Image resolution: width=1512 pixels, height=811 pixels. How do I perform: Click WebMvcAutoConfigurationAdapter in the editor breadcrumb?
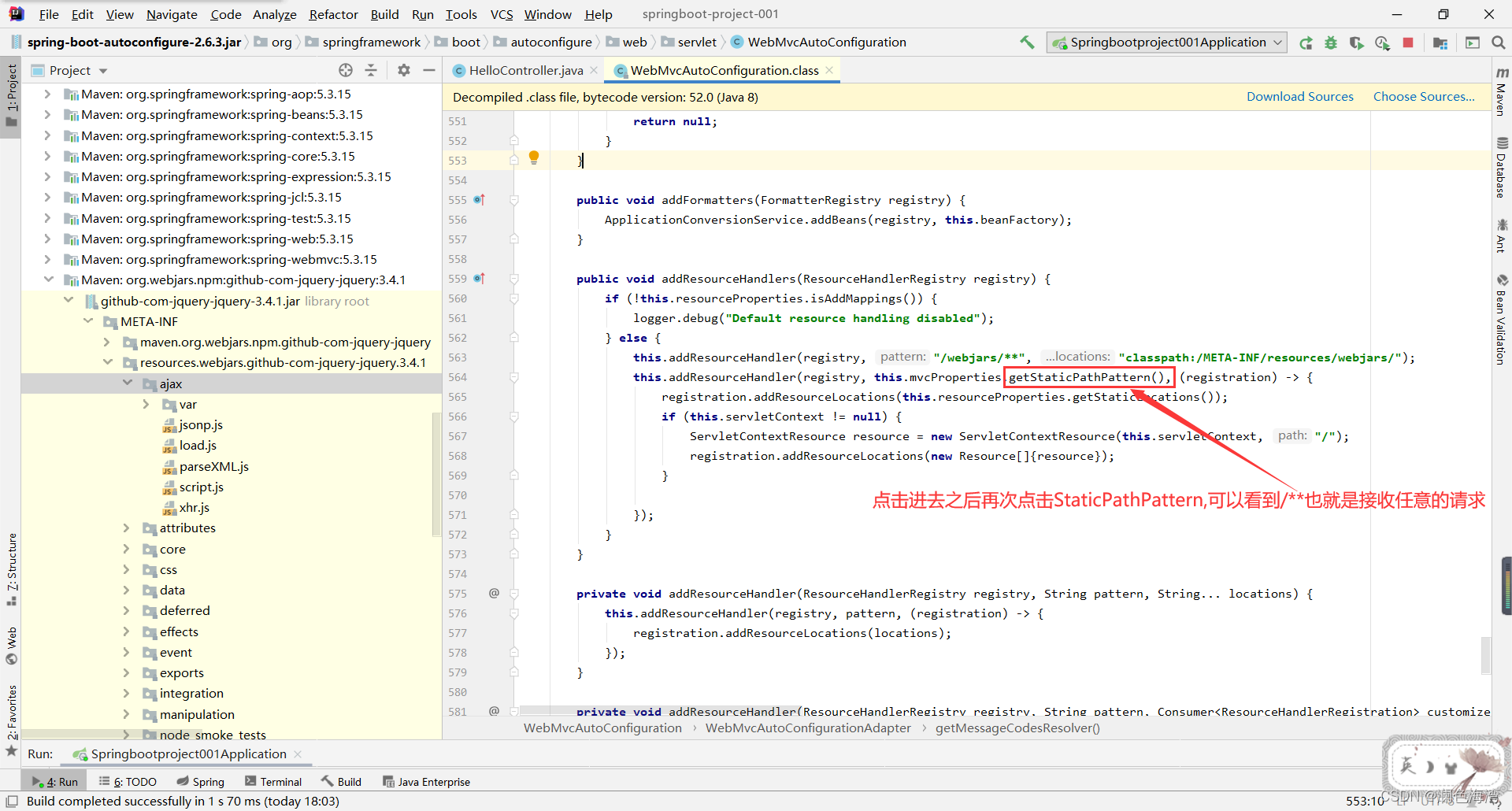pos(808,728)
